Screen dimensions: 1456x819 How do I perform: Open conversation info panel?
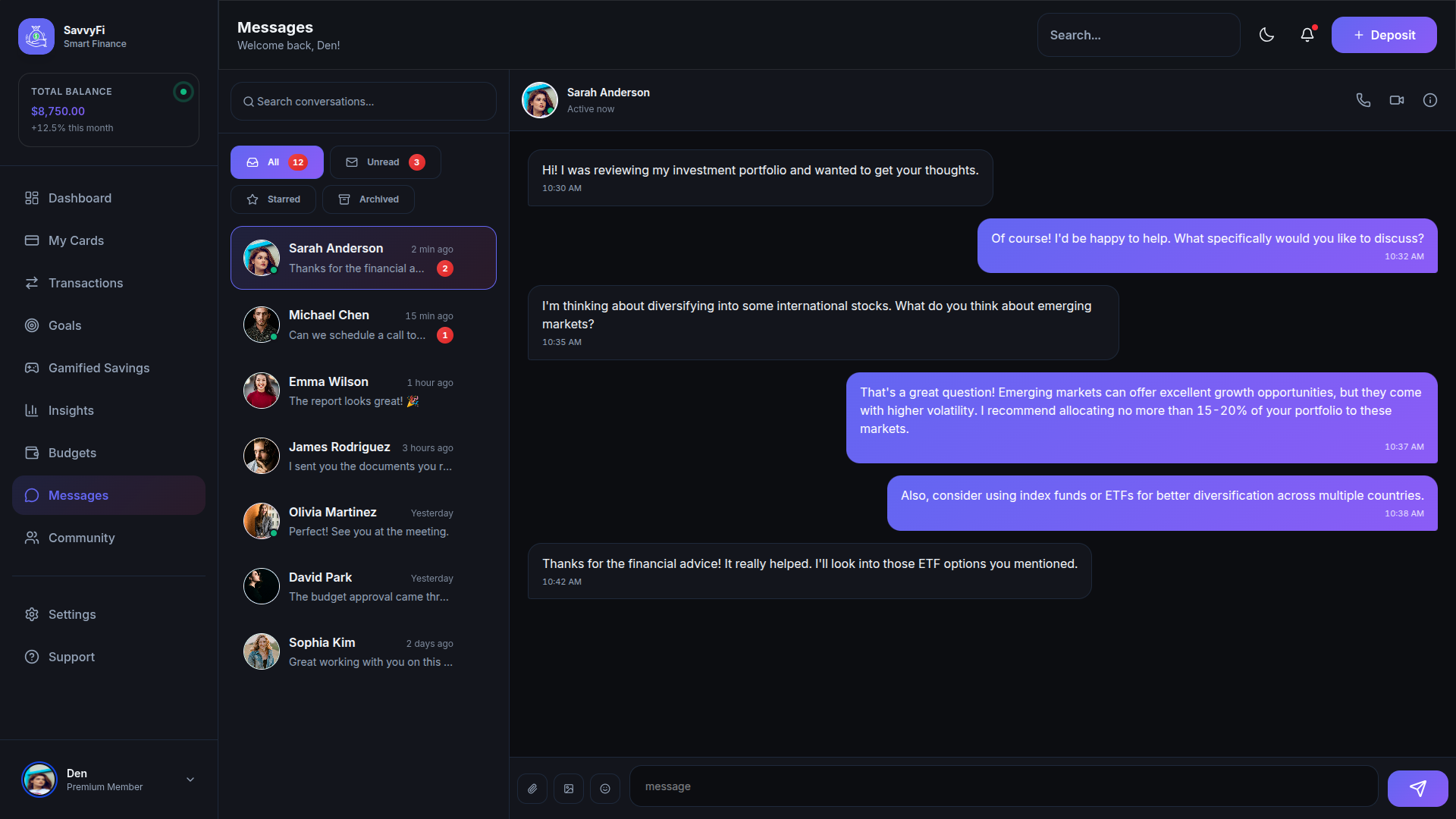click(x=1429, y=100)
